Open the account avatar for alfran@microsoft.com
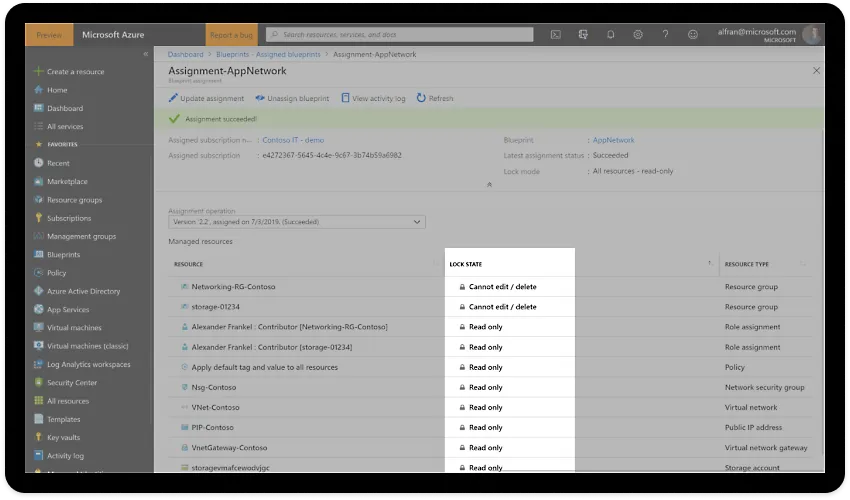Viewport: 850px width, 500px height. tap(813, 35)
